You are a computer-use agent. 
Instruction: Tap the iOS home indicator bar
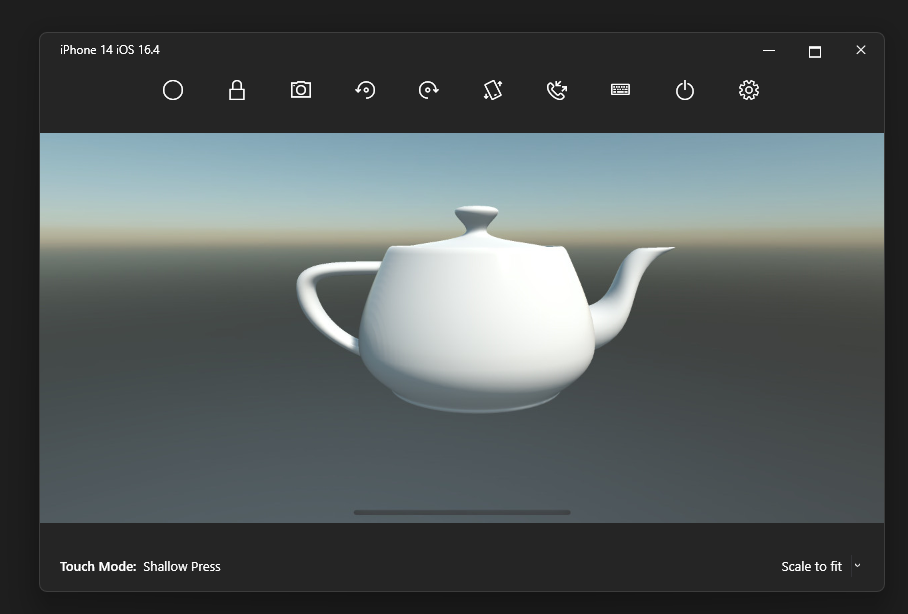click(x=462, y=512)
